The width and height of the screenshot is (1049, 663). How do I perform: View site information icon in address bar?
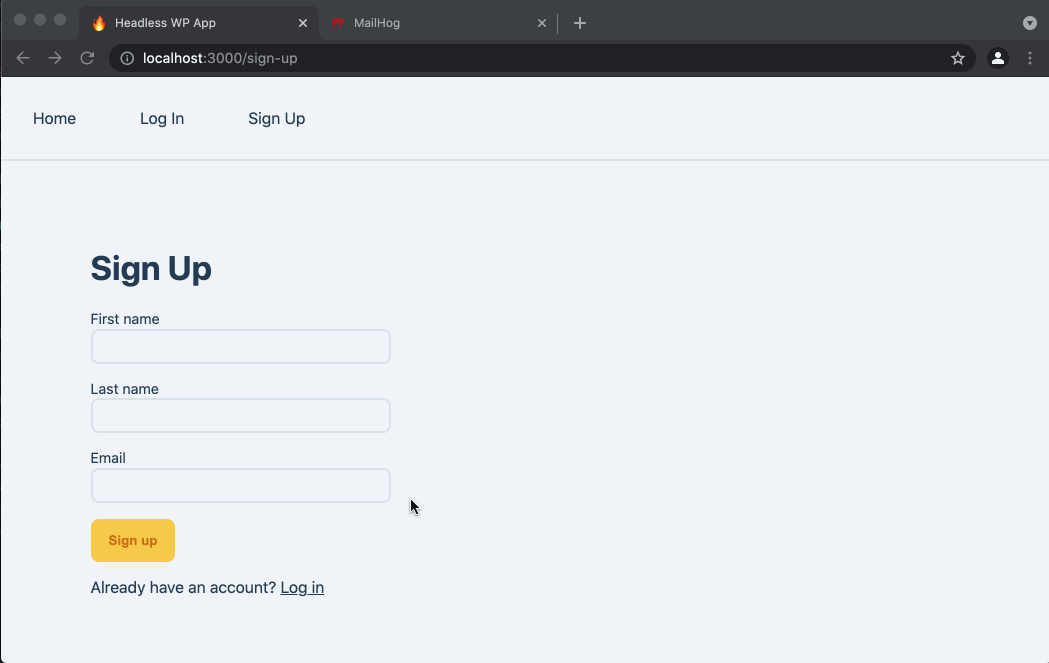tap(127, 58)
